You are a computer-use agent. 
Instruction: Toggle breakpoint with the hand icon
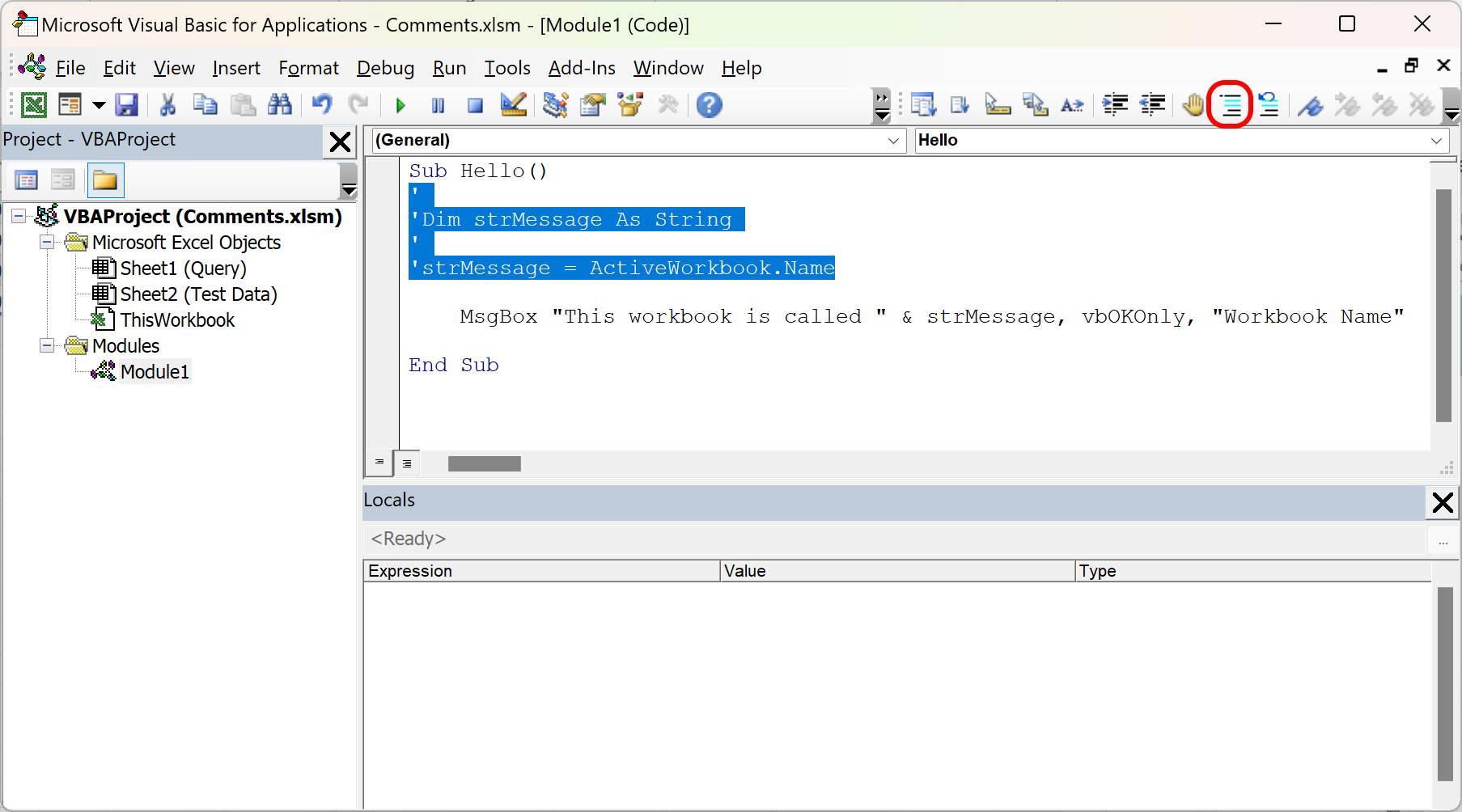(1193, 105)
